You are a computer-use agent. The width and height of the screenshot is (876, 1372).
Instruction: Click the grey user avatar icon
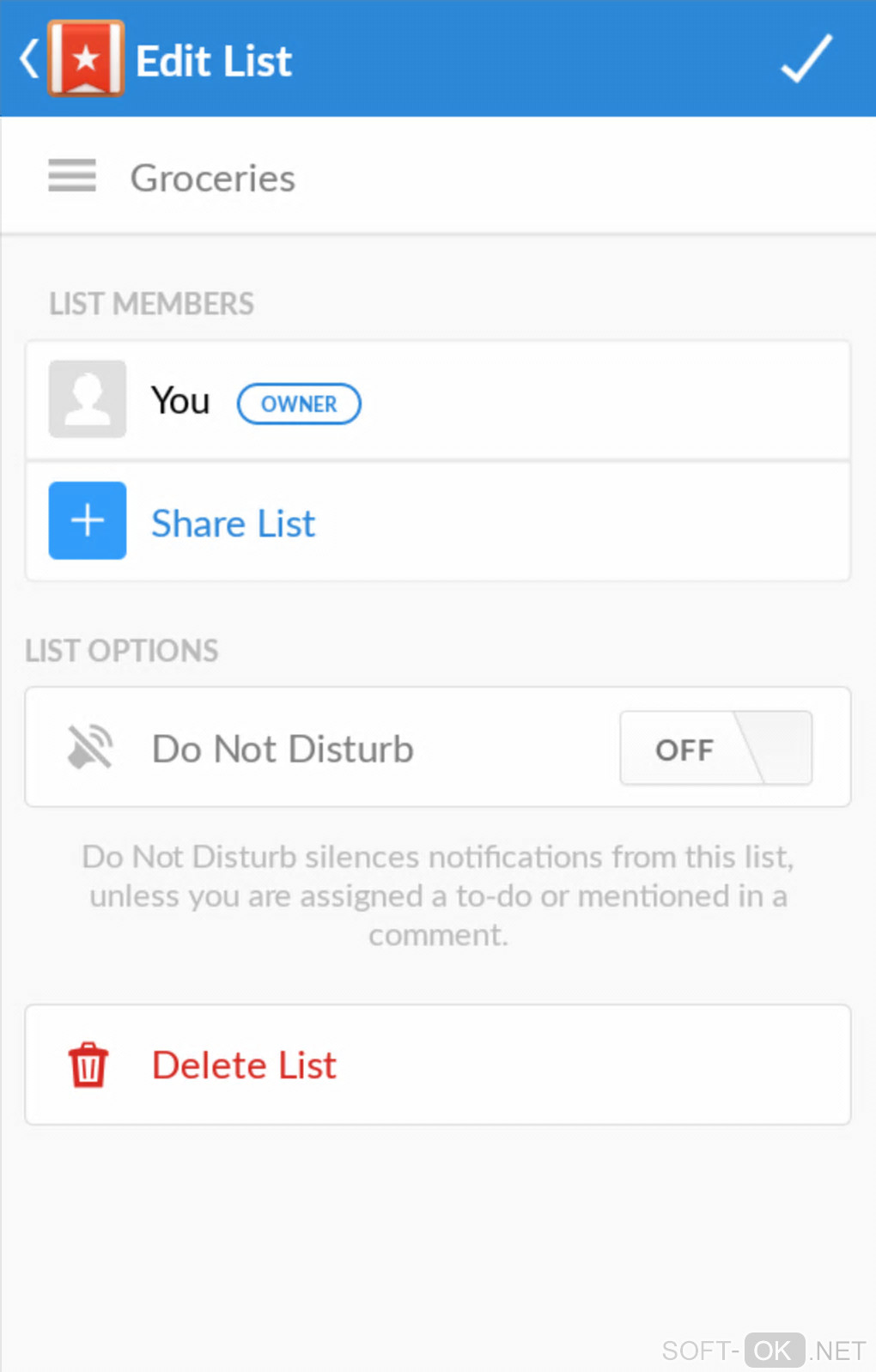coord(88,399)
